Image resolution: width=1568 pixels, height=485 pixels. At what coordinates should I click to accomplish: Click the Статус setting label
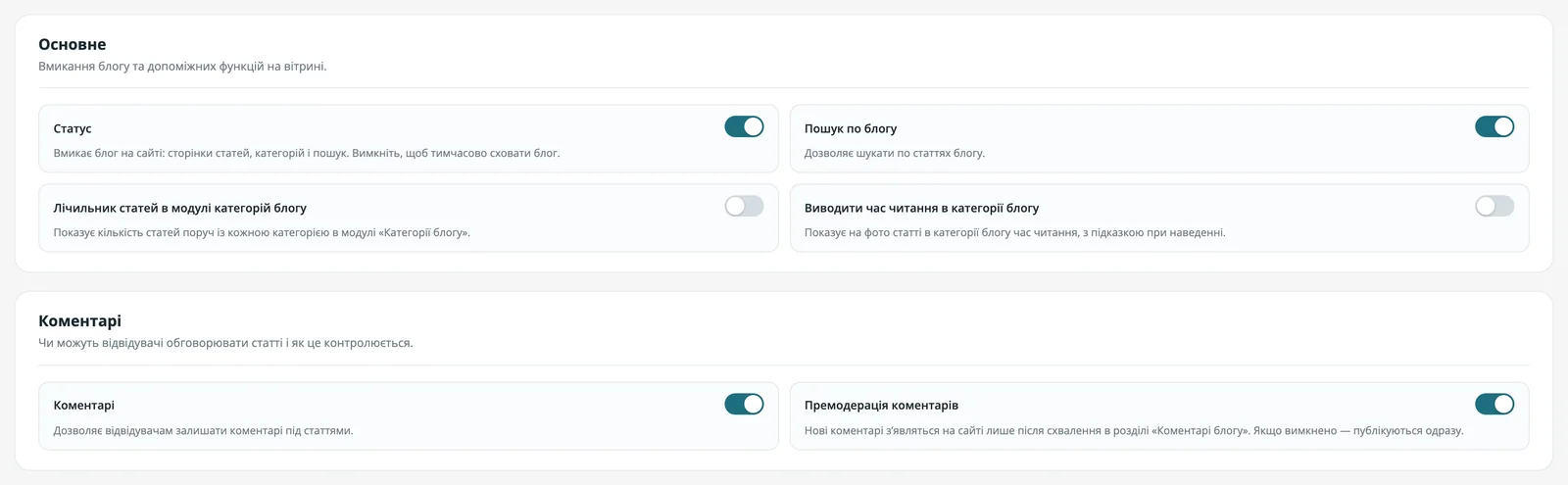(x=73, y=128)
